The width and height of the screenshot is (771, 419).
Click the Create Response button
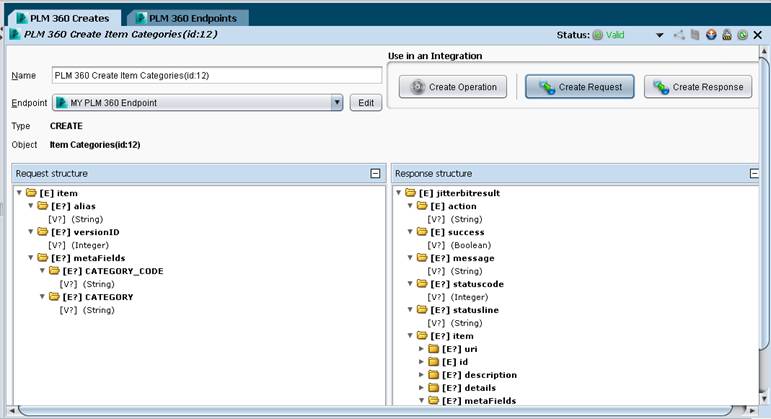(698, 87)
